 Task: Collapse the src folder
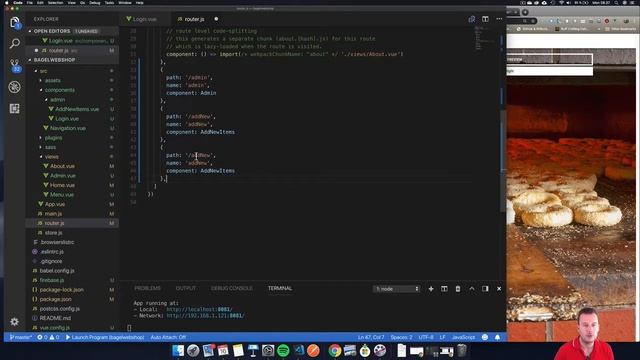[x=43, y=71]
